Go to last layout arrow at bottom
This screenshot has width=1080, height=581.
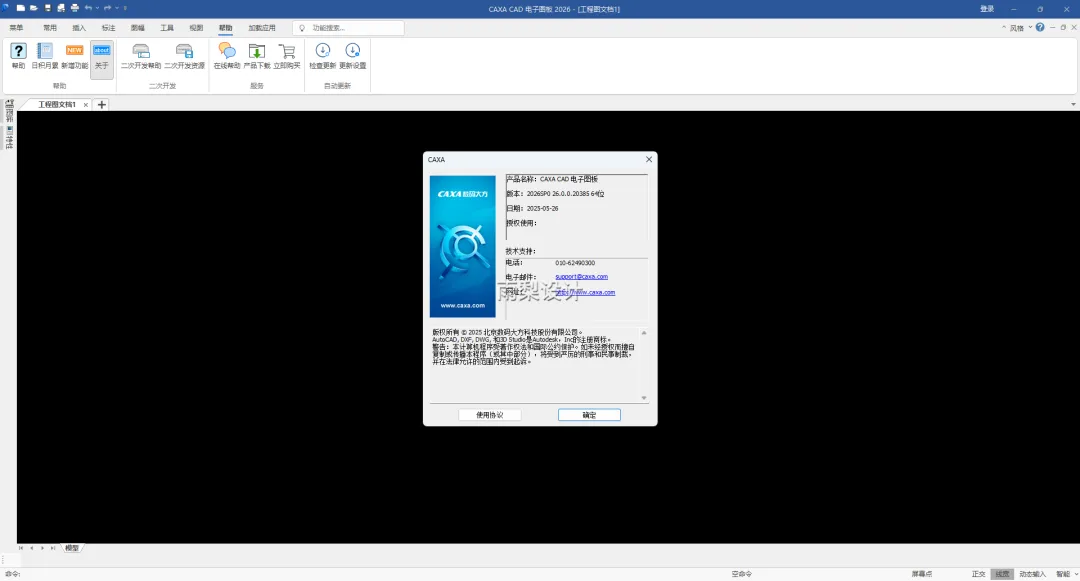(53, 548)
